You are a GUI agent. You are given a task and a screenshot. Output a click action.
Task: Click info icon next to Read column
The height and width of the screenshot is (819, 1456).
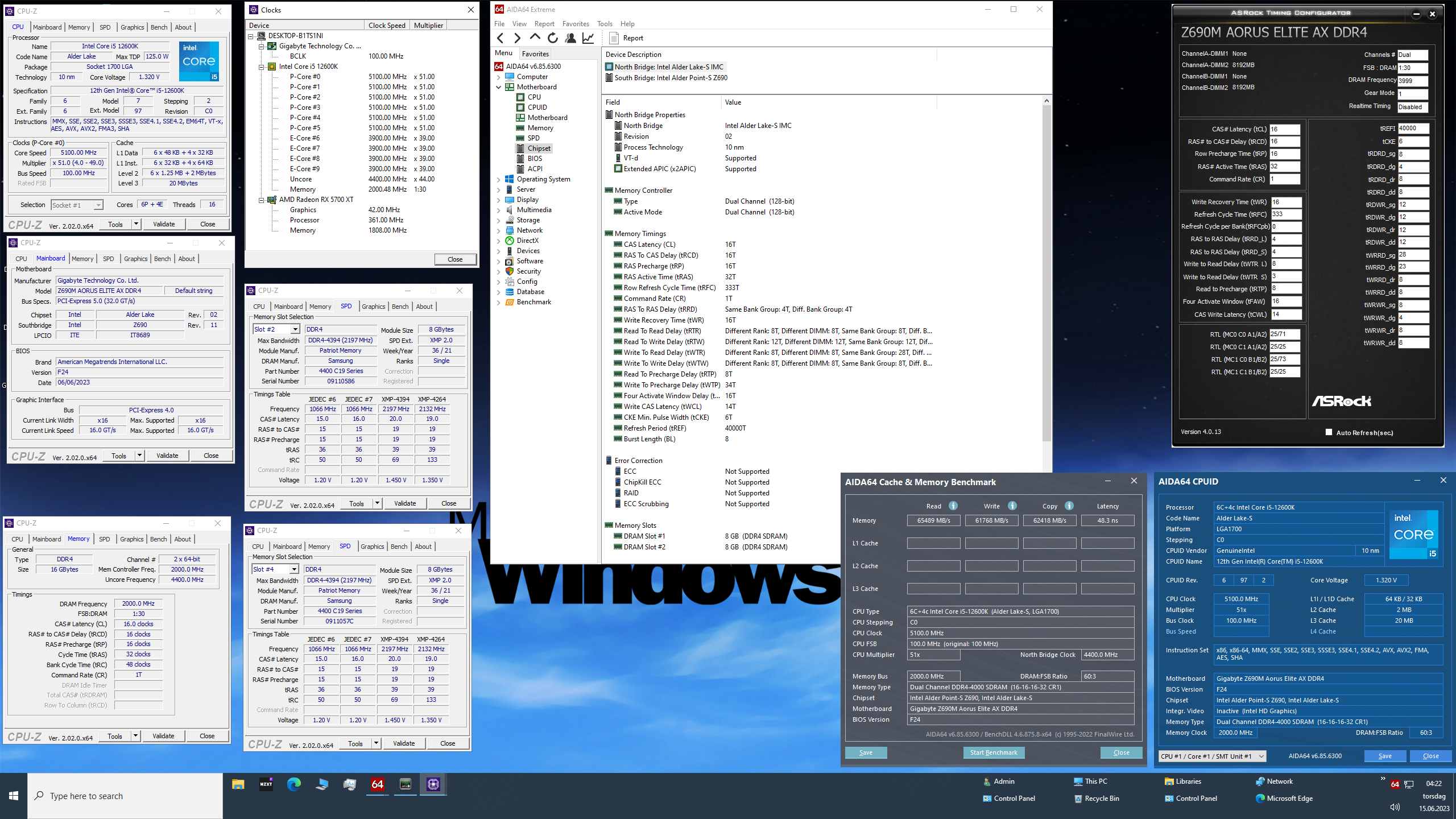point(953,506)
